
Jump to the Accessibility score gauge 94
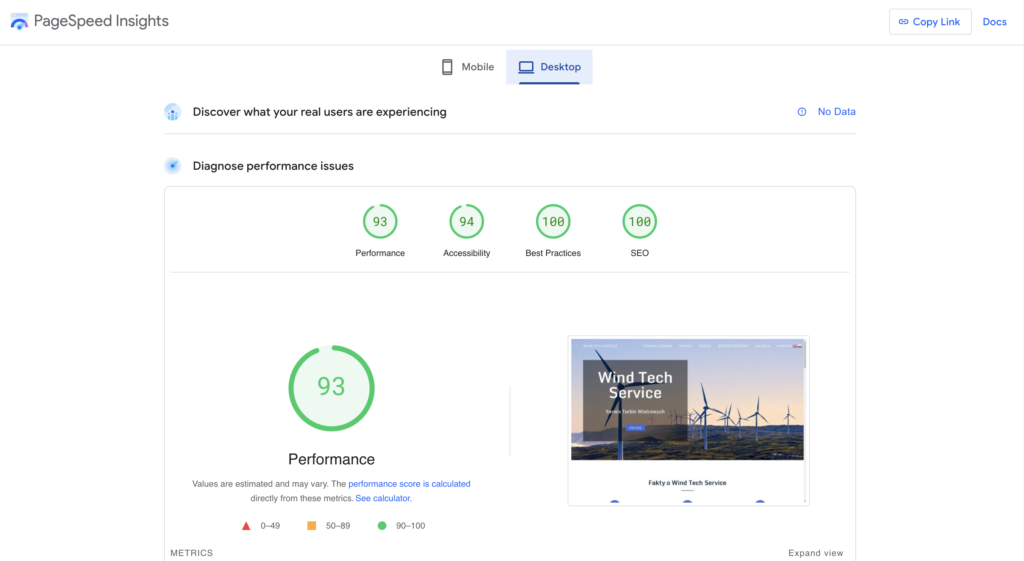pyautogui.click(x=466, y=222)
